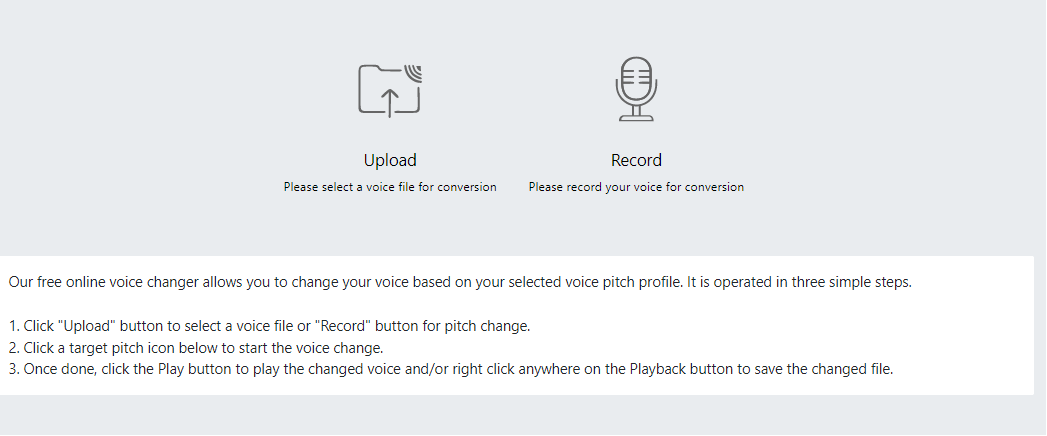
Task: Click the signal waves on the folder corner
Action: click(x=413, y=73)
